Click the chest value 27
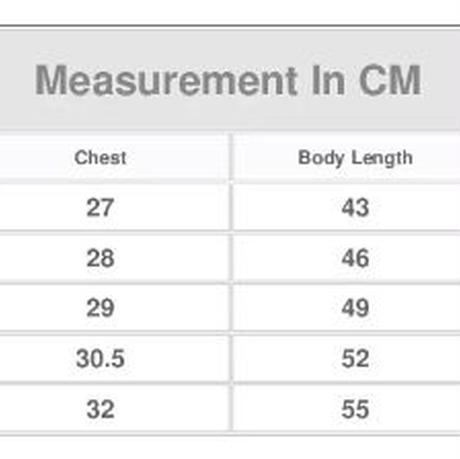The image size is (460, 459). point(100,207)
